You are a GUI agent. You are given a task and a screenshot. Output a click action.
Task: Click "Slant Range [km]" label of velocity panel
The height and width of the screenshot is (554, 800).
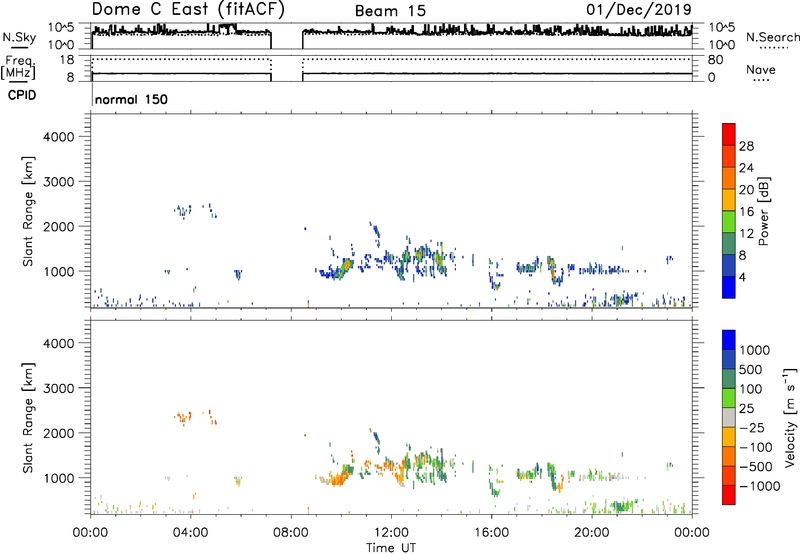28,418
